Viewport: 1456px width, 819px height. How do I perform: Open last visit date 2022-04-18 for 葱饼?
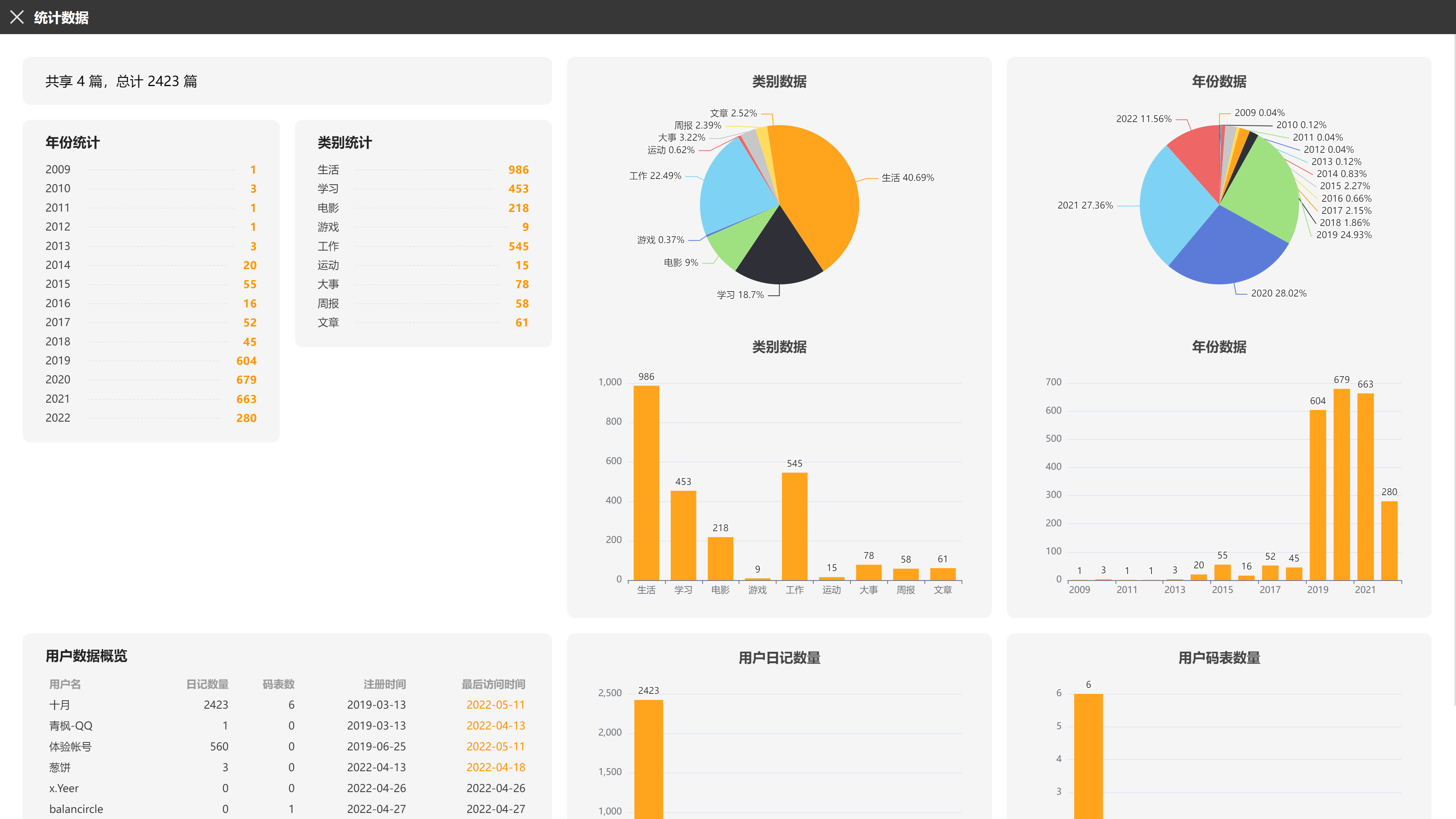pyautogui.click(x=495, y=767)
